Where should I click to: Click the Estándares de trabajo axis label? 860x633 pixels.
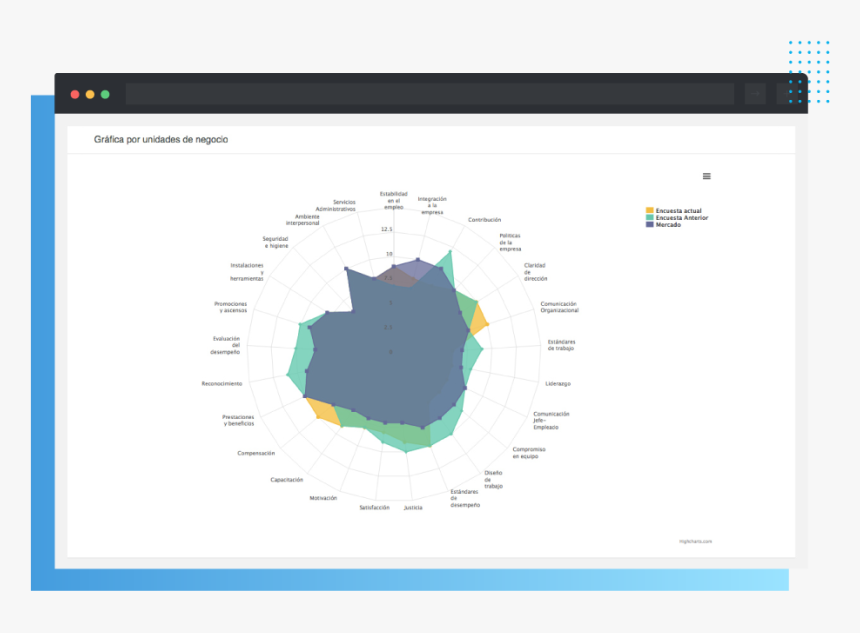(561, 345)
